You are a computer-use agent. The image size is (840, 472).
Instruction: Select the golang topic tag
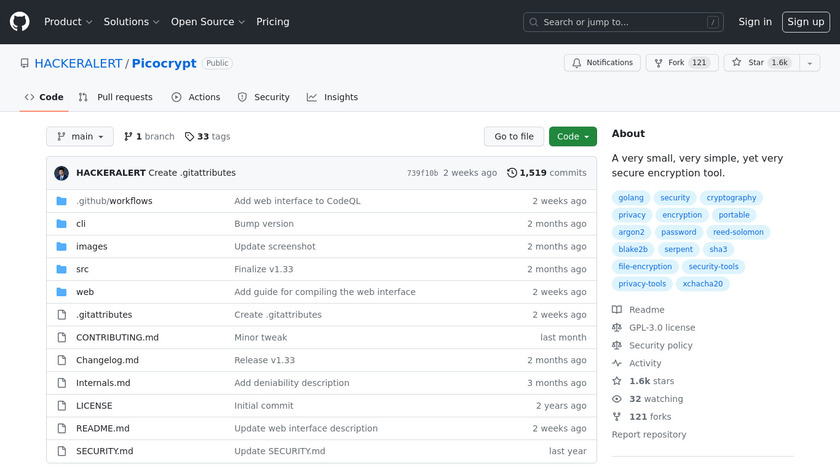(x=631, y=198)
